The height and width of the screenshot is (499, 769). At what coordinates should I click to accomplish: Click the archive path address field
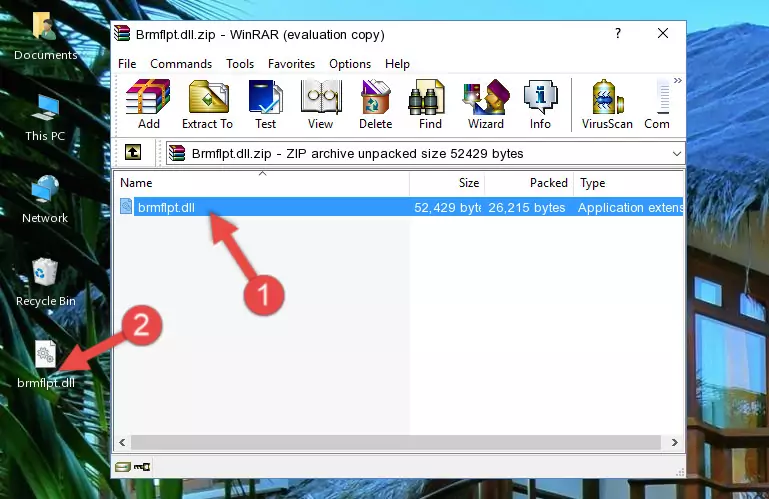point(425,154)
